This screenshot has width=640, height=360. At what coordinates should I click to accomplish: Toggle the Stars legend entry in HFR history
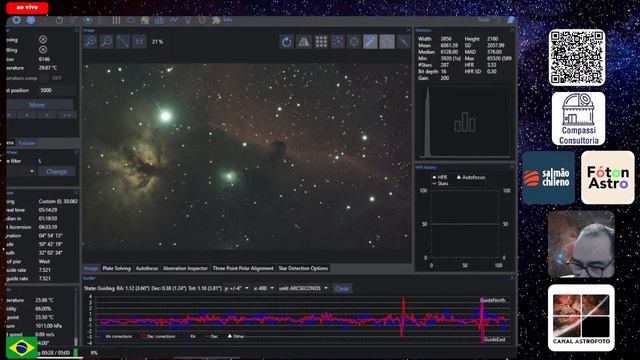[440, 184]
